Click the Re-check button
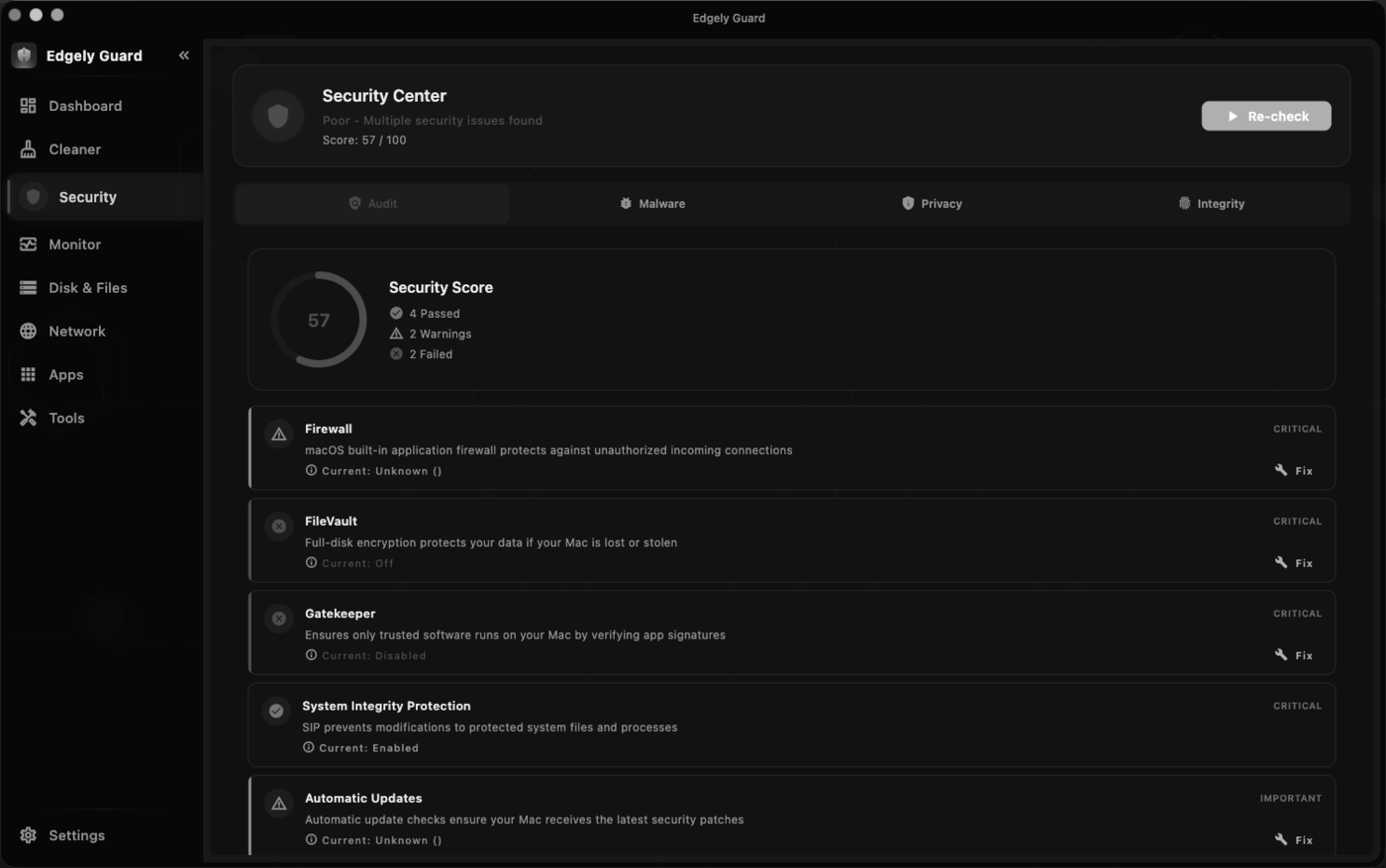1386x868 pixels. 1266,116
